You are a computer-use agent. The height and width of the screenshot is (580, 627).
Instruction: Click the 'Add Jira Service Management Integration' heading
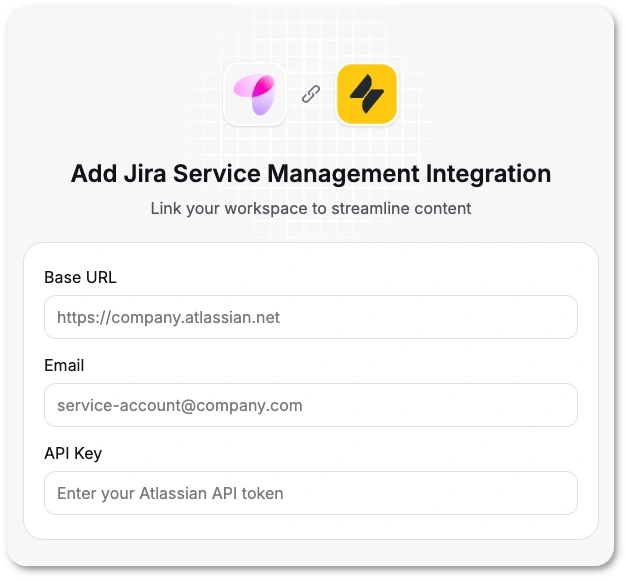pyautogui.click(x=311, y=174)
